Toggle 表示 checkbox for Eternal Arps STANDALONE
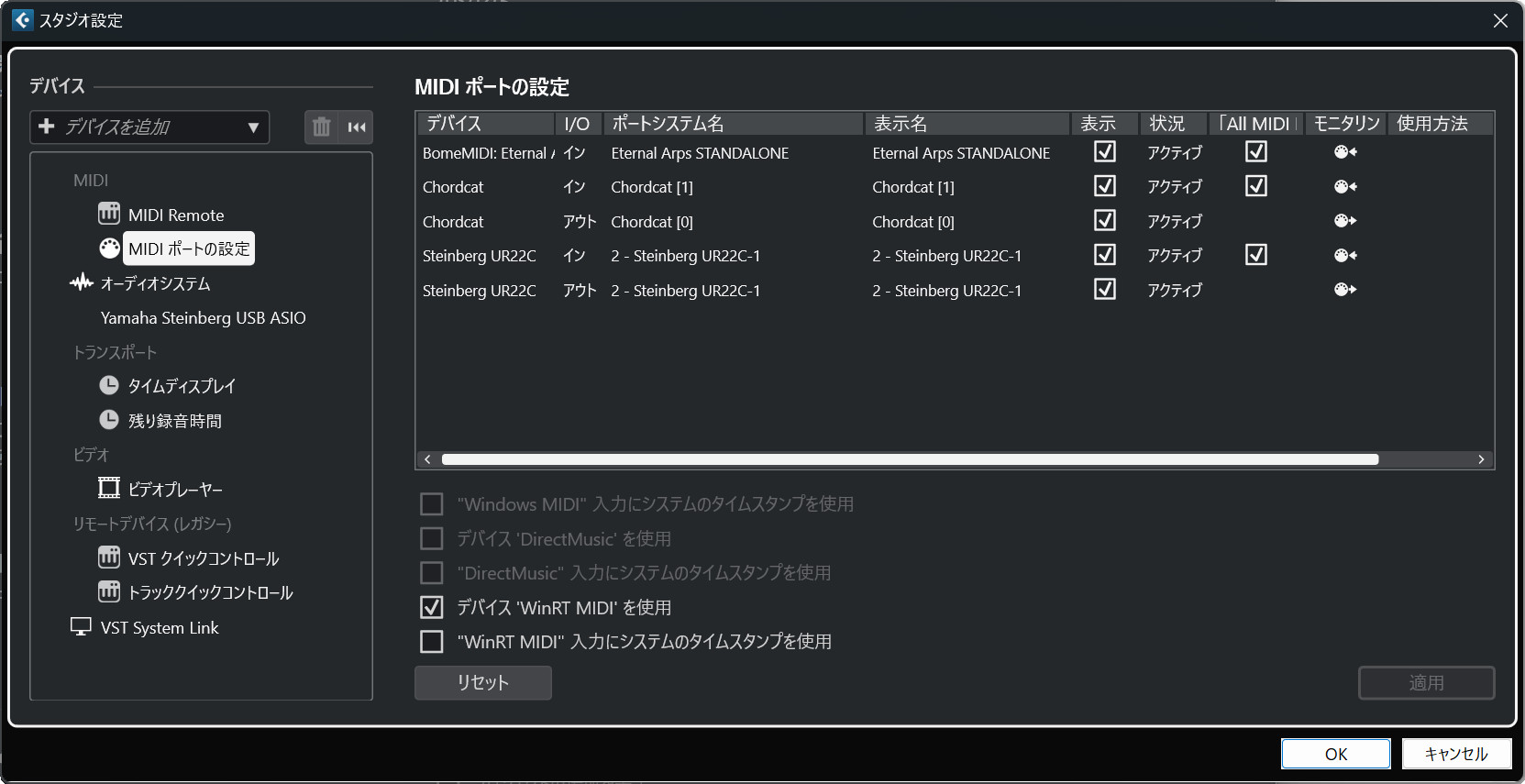Viewport: 1525px width, 784px height. click(x=1105, y=151)
